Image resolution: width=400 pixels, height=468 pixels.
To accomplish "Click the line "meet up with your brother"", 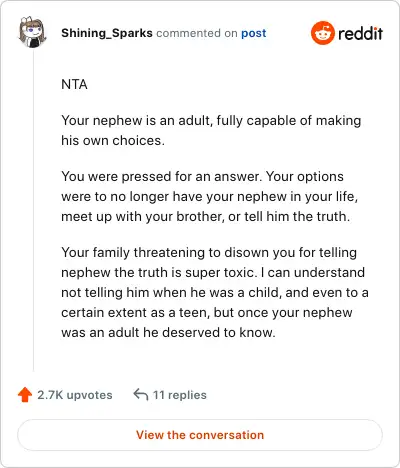I will click(205, 216).
